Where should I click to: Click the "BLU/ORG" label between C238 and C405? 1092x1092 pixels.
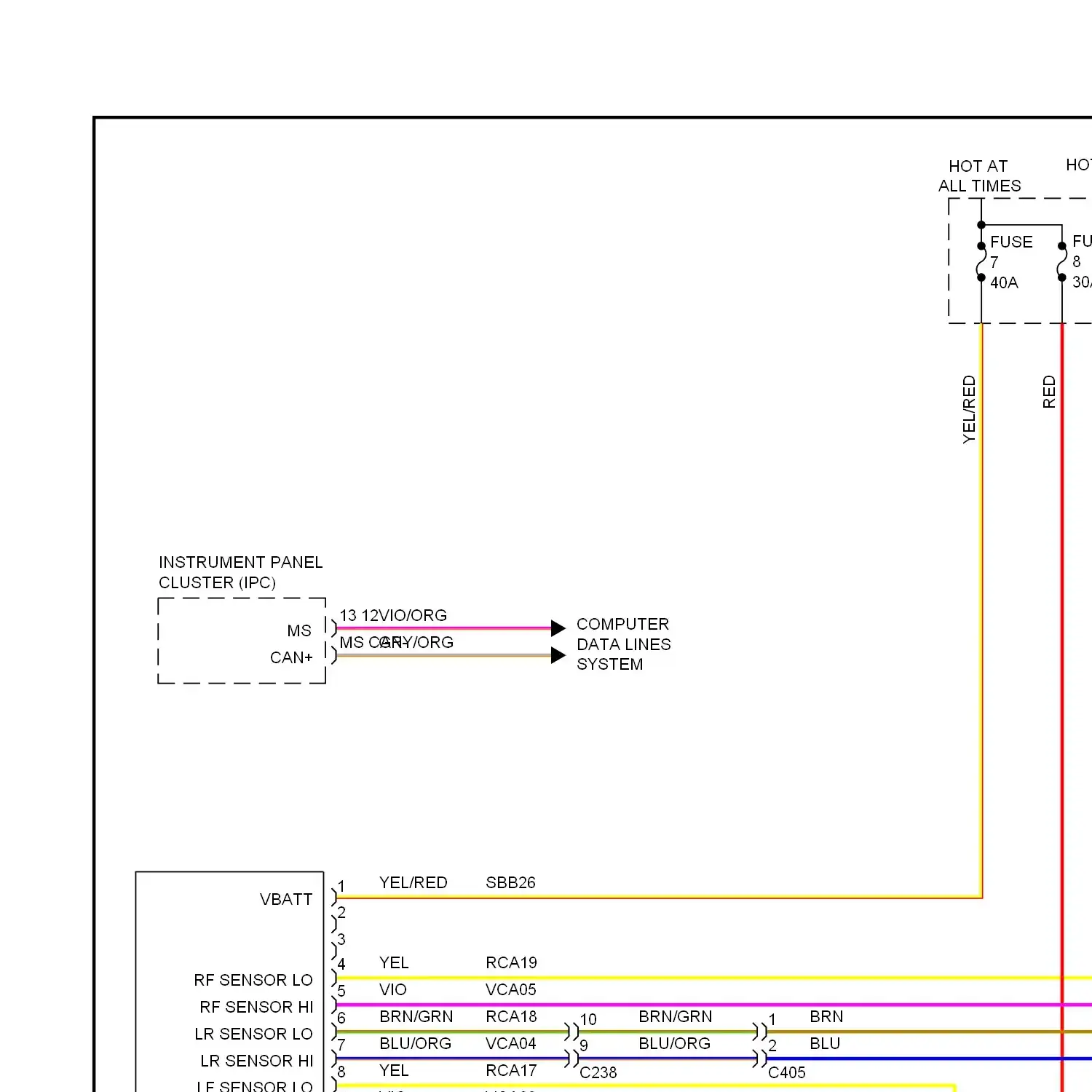pyautogui.click(x=675, y=1043)
